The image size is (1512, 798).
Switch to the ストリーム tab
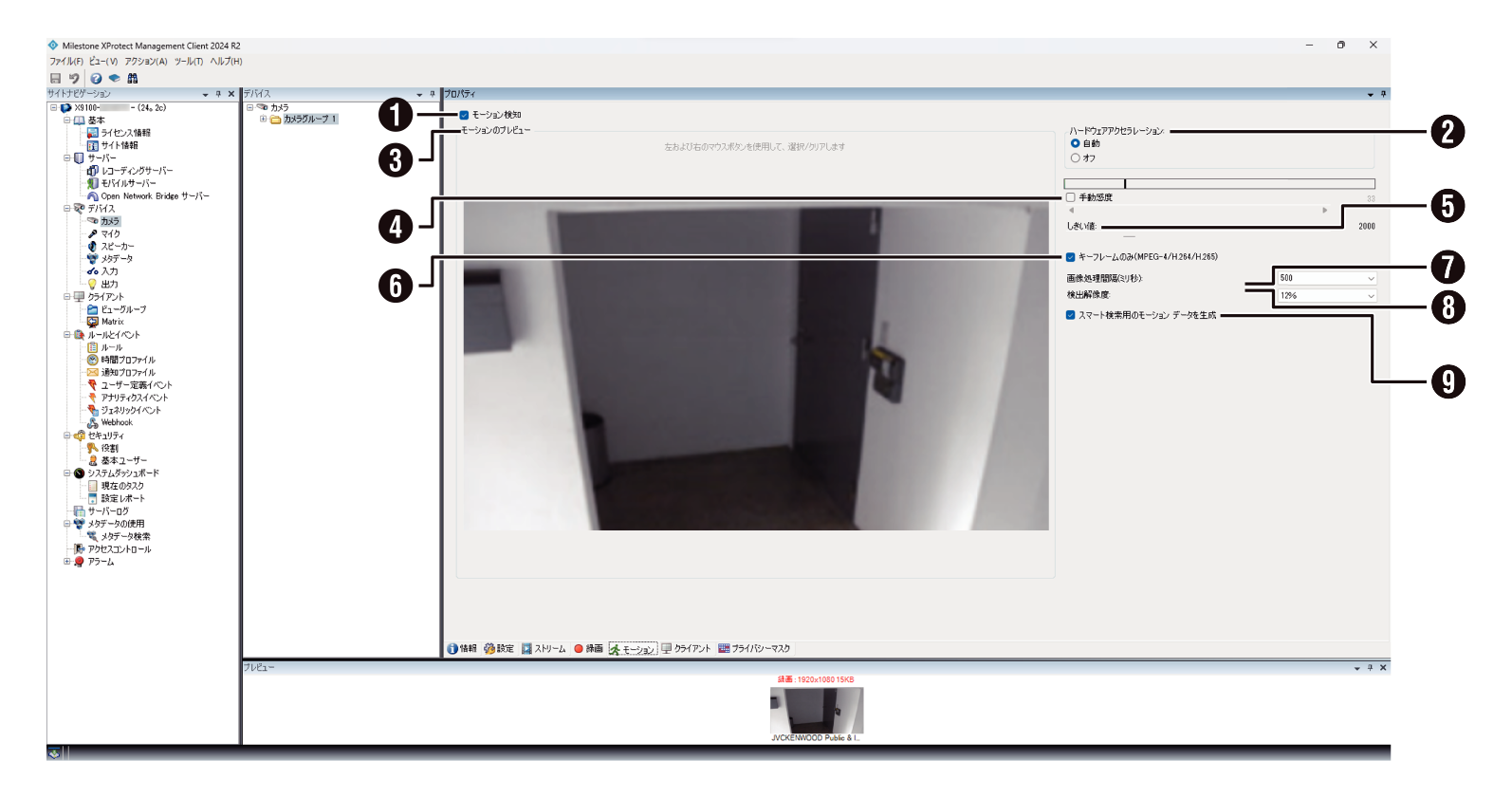pyautogui.click(x=544, y=649)
